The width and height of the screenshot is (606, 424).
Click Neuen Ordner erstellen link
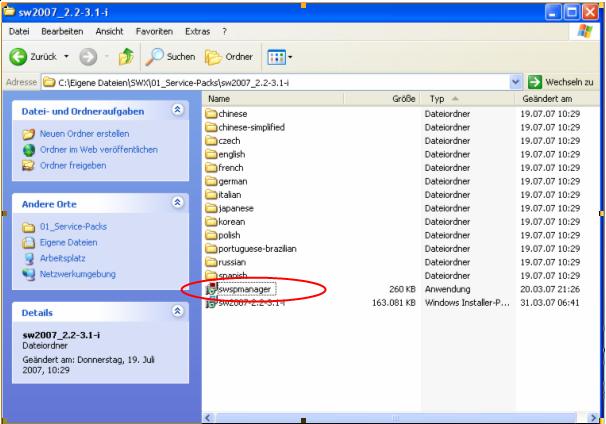tap(84, 134)
